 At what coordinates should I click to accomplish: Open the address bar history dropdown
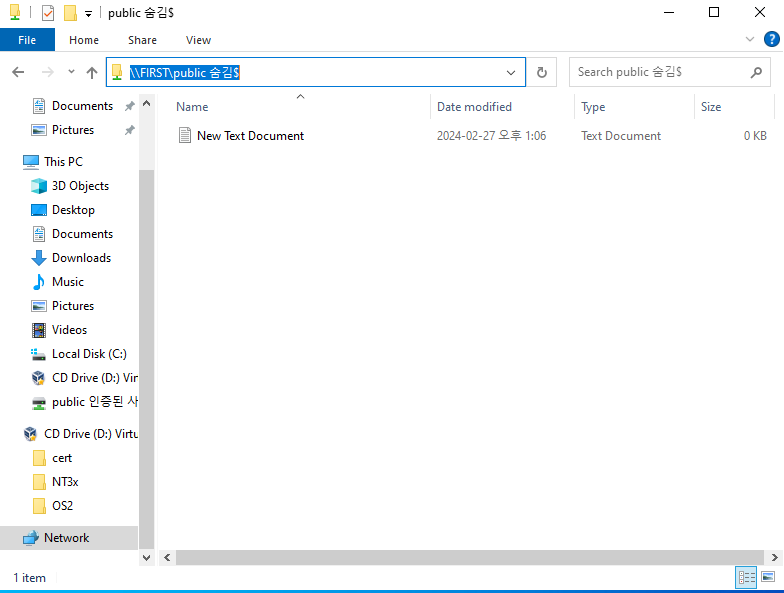pyautogui.click(x=510, y=72)
